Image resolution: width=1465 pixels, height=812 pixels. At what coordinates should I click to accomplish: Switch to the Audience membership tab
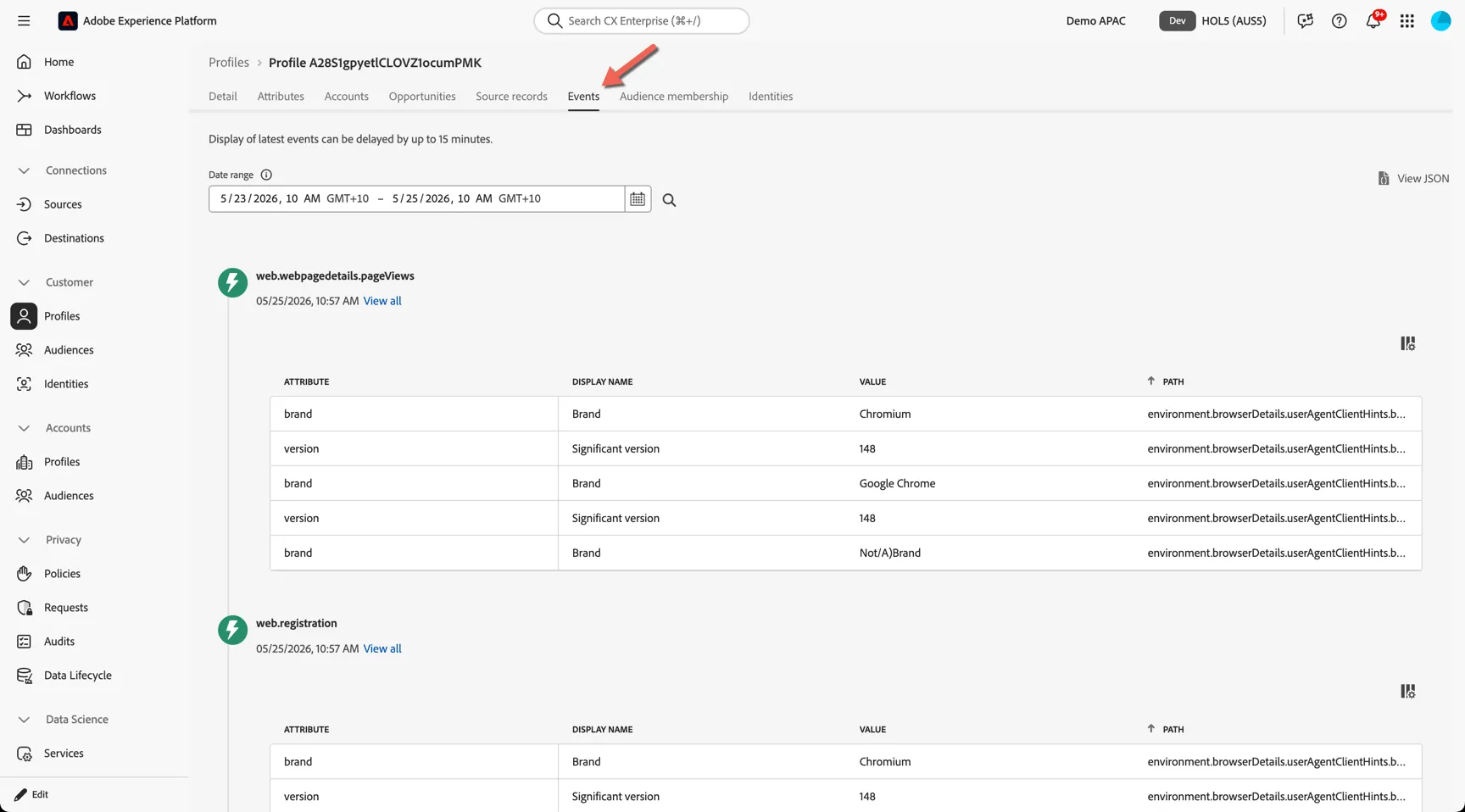click(x=674, y=97)
